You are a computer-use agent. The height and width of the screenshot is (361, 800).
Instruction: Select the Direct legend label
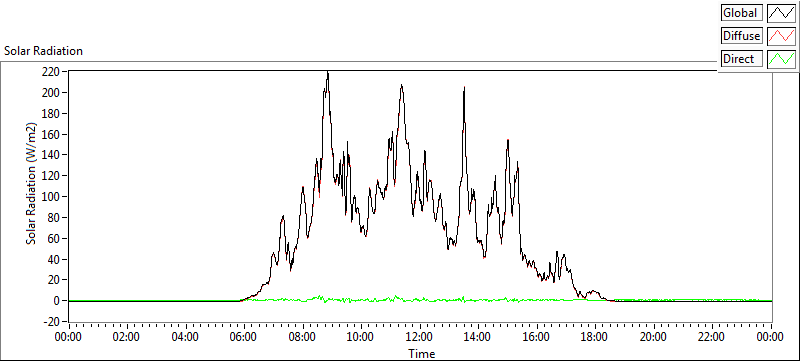click(742, 59)
